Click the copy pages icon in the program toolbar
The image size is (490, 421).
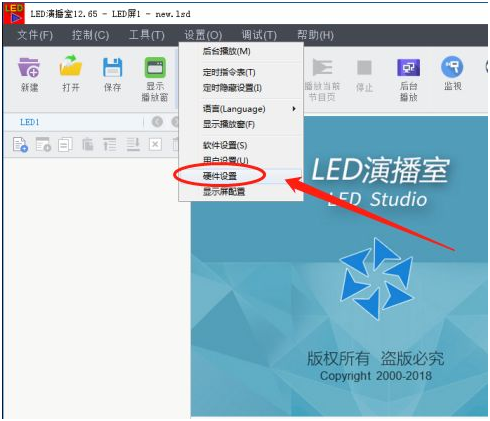65,145
